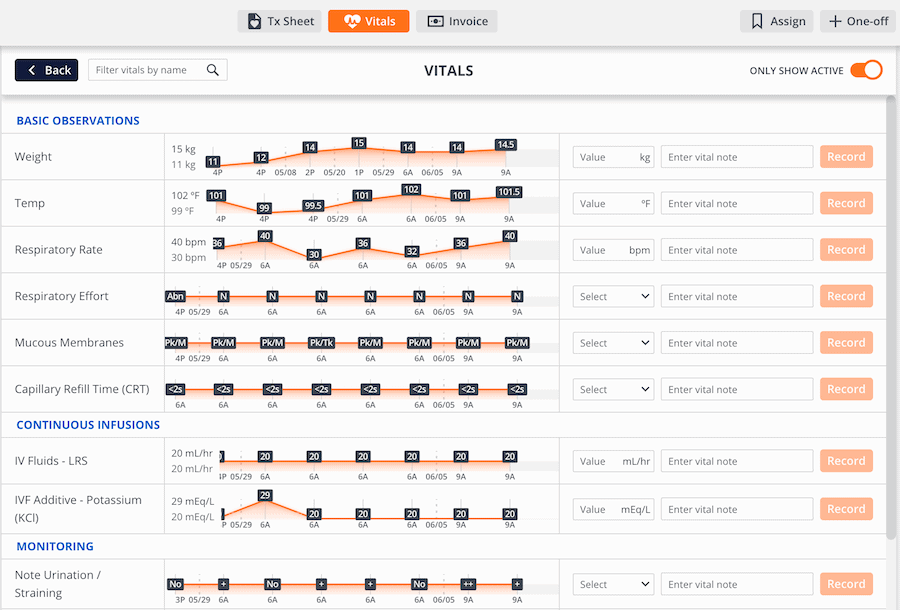The image size is (900, 610).
Task: Click the 102 data point on Temp chart
Action: click(x=411, y=189)
